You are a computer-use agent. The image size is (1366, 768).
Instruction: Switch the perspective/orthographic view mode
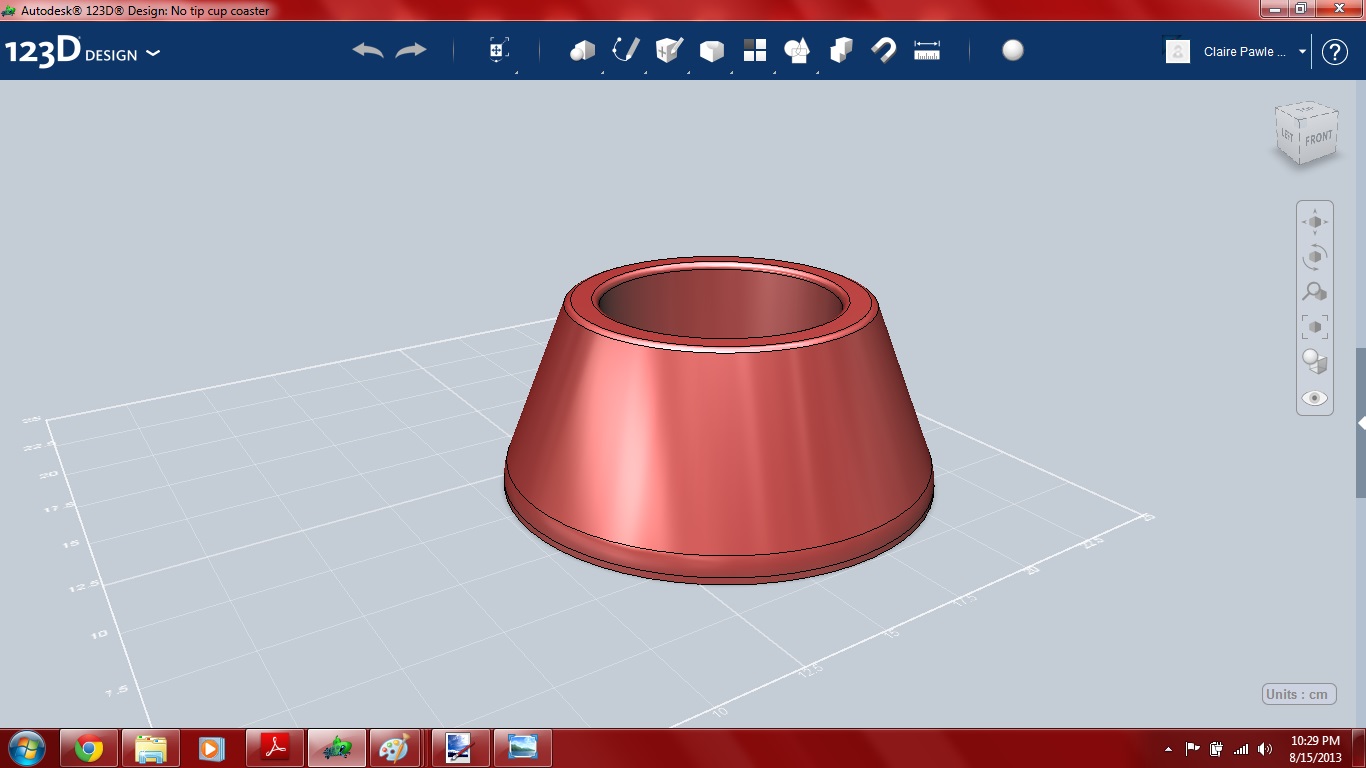tap(1315, 362)
